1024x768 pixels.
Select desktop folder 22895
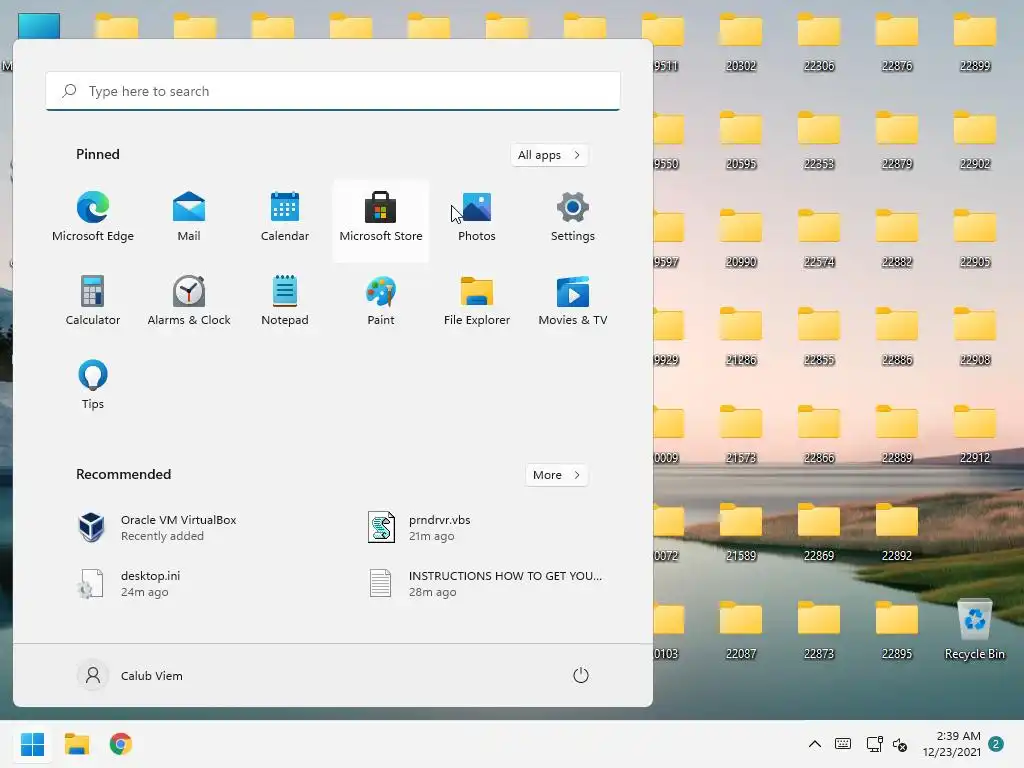[897, 630]
